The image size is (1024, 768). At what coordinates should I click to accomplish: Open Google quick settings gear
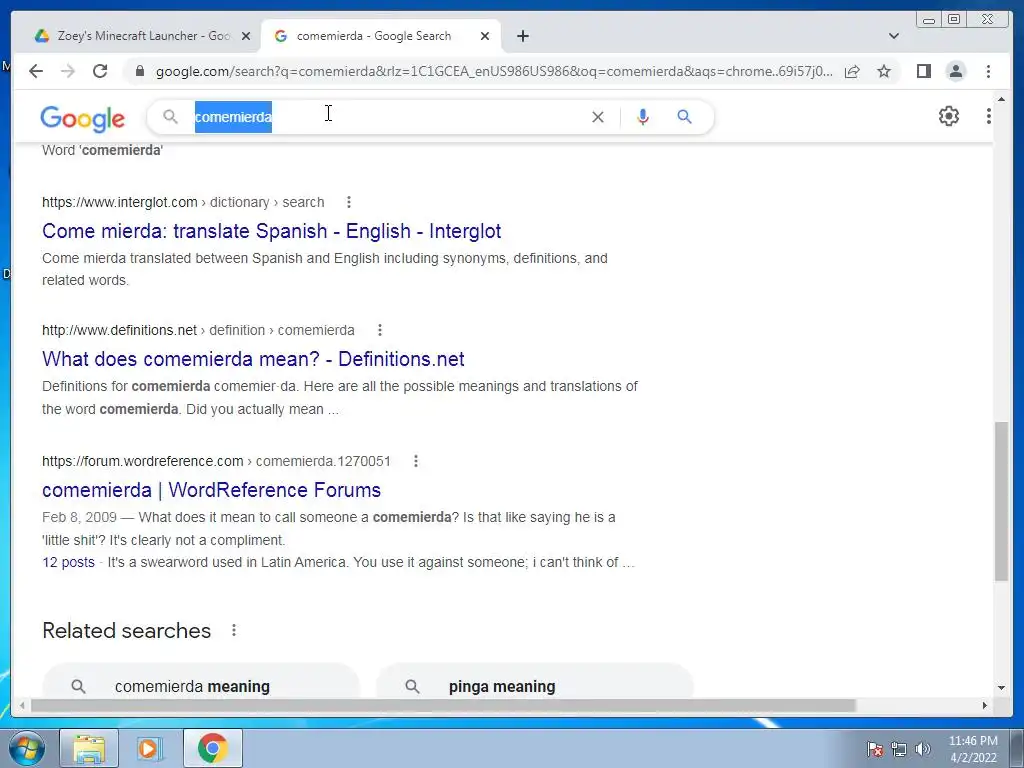point(949,116)
